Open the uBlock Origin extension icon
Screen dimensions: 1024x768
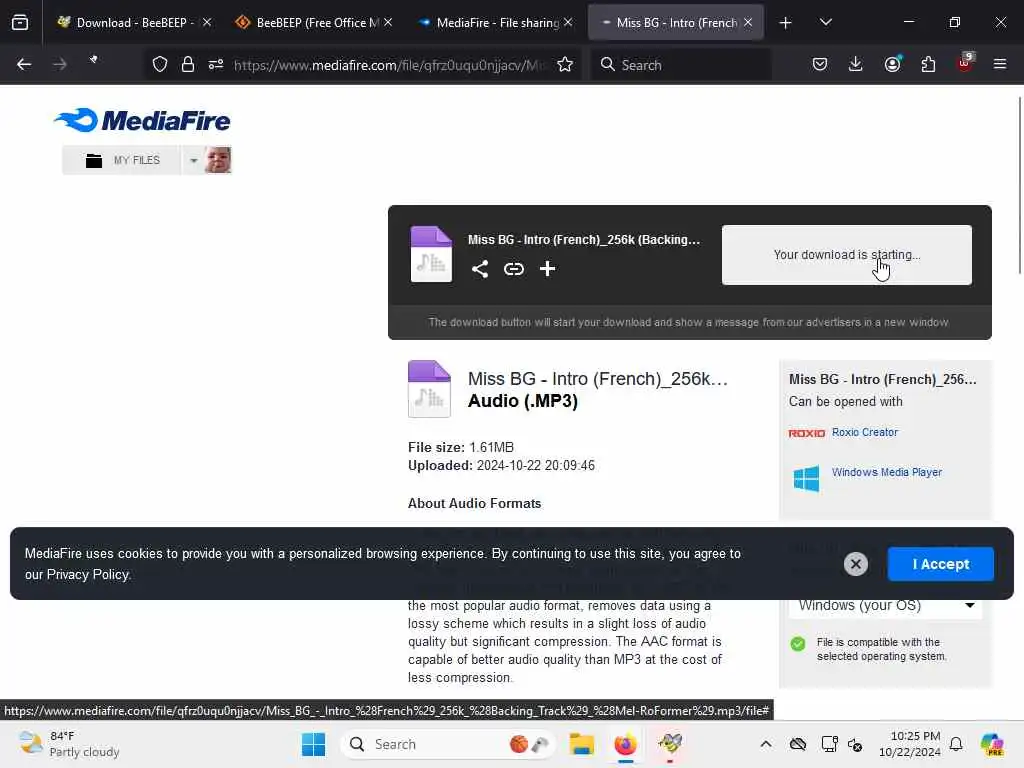965,63
